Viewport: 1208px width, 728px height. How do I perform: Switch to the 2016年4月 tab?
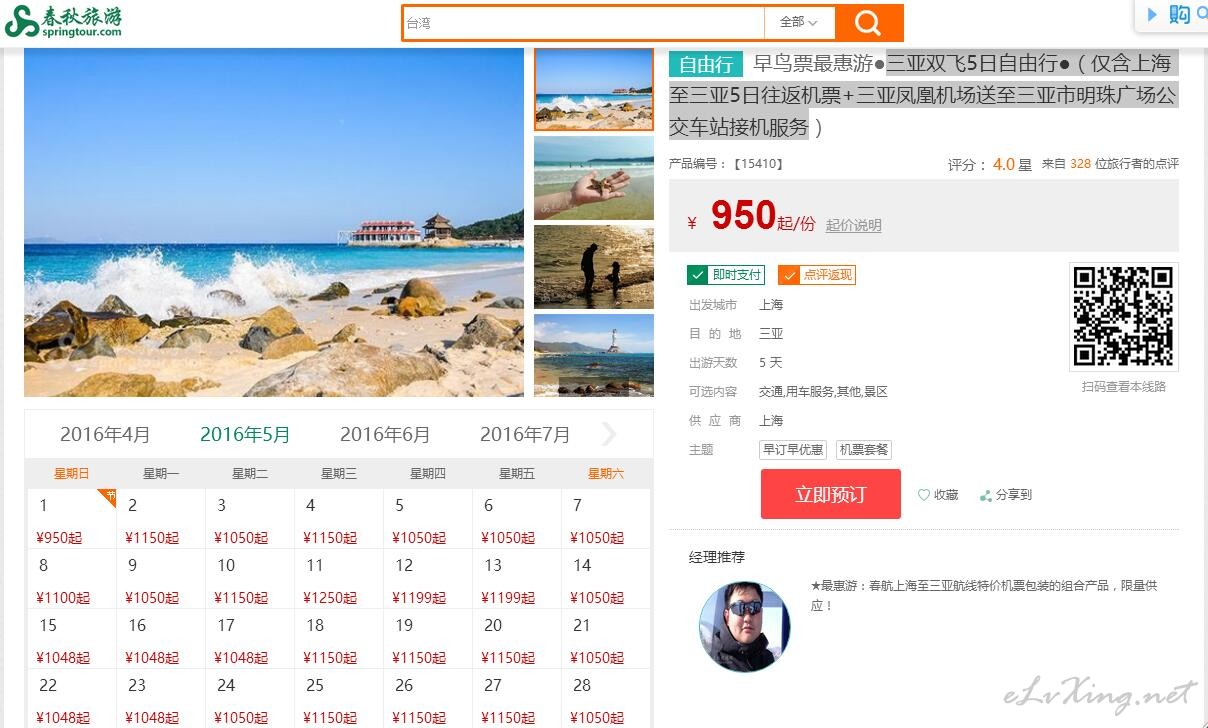pyautogui.click(x=105, y=434)
